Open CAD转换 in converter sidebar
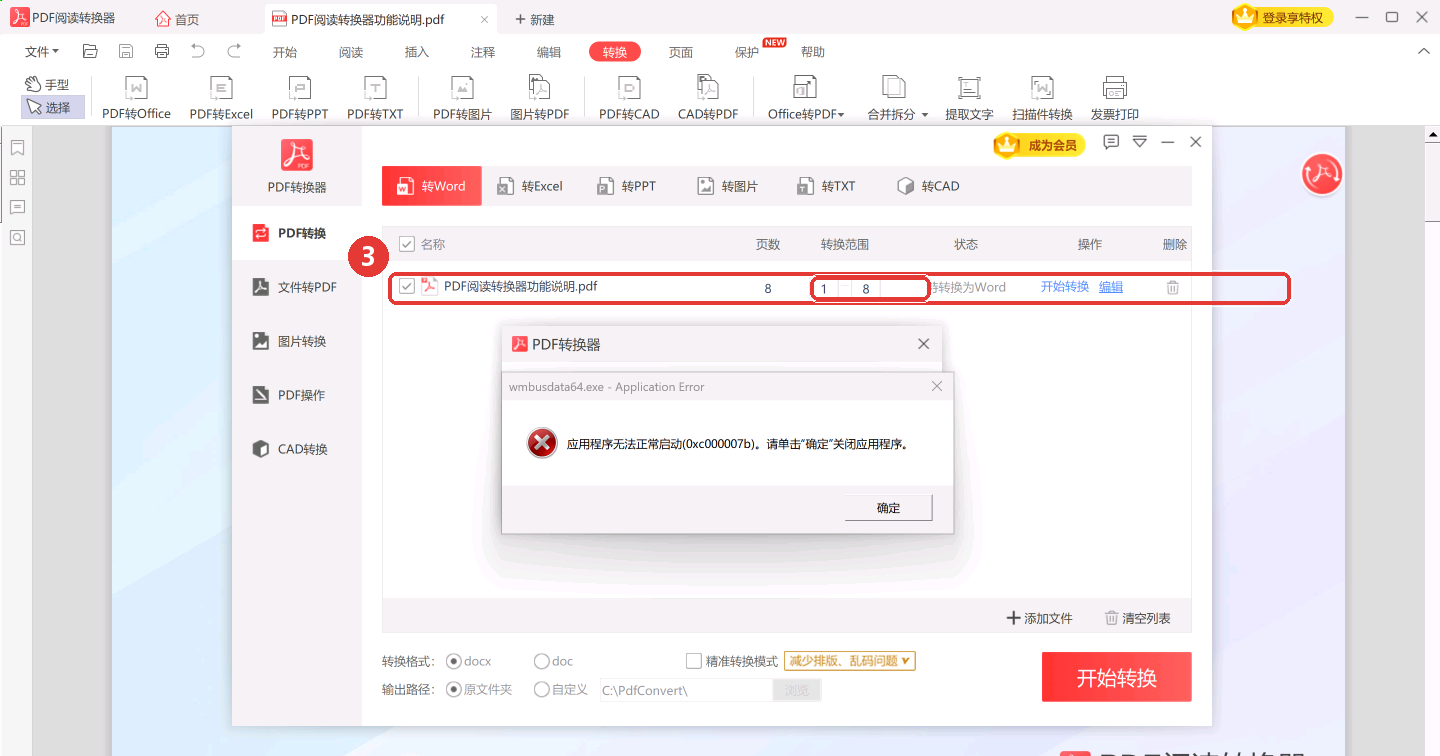 click(x=297, y=449)
